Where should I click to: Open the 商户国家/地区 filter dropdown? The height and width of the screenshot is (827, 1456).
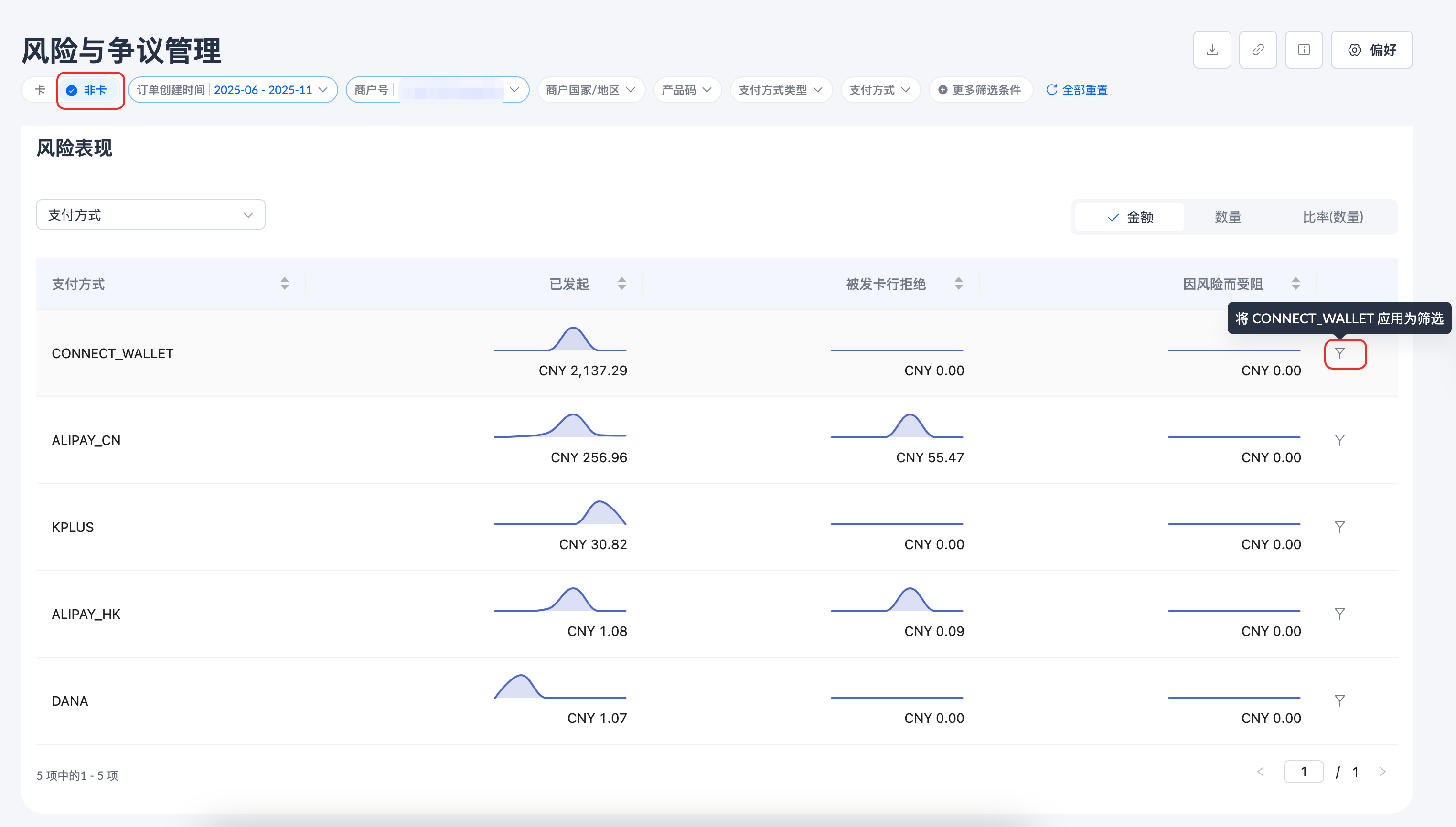click(x=590, y=90)
